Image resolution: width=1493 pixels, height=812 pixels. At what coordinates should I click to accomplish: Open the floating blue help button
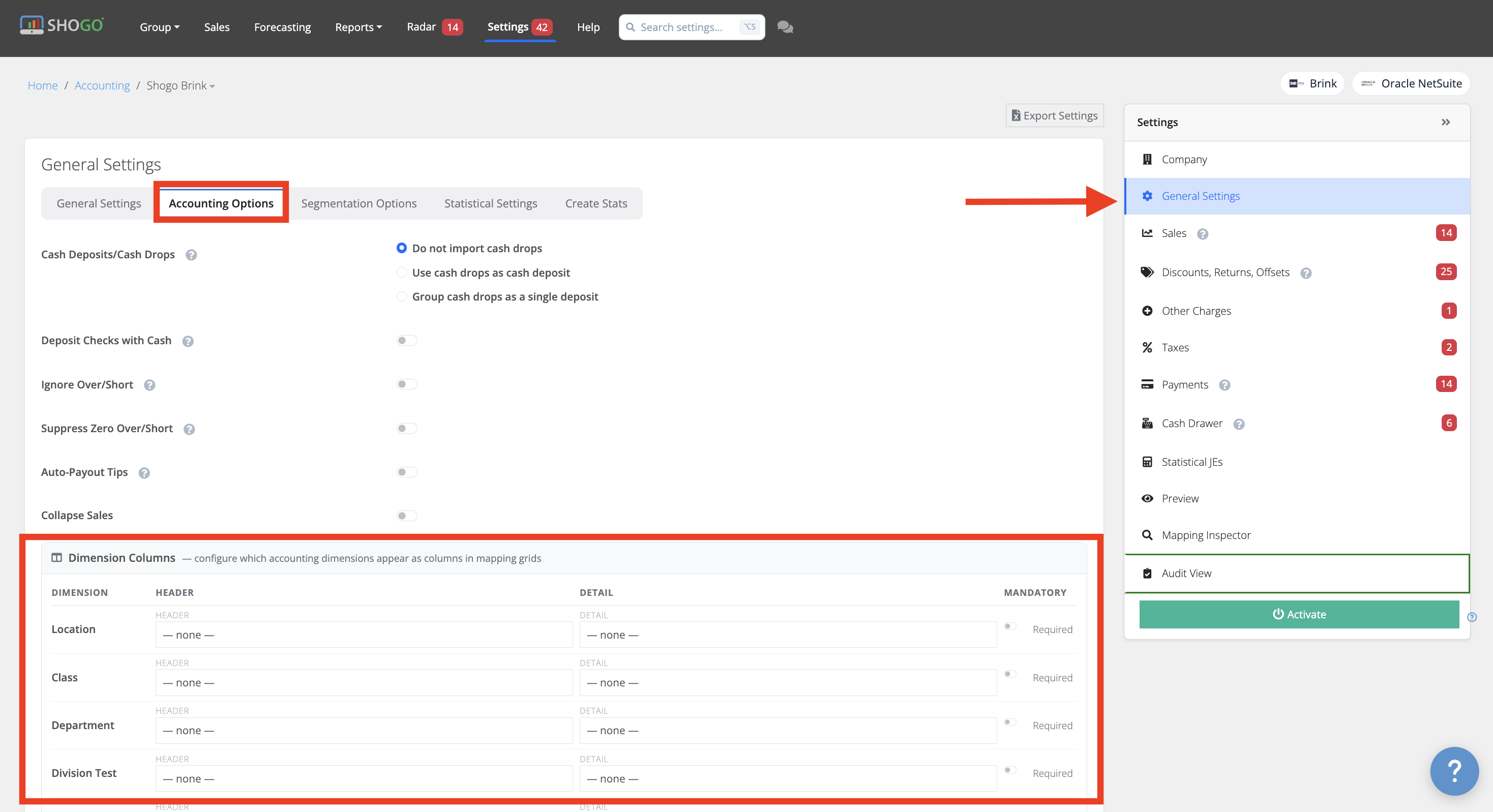[x=1454, y=771]
